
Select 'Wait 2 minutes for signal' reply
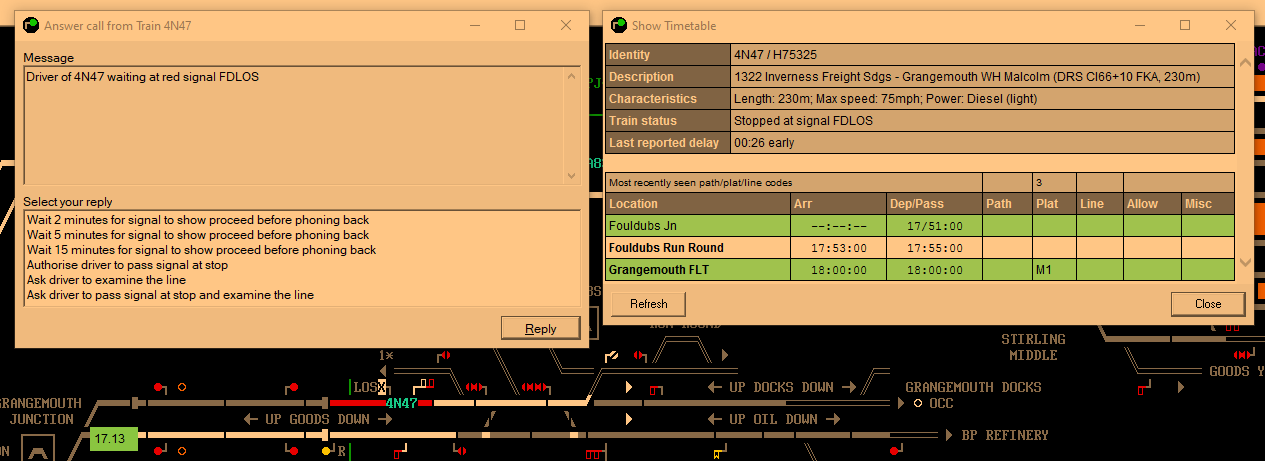click(301, 220)
